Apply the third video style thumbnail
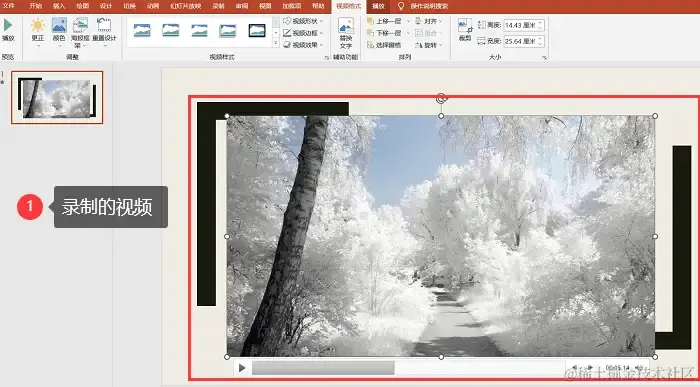The image size is (700, 387). (199, 30)
